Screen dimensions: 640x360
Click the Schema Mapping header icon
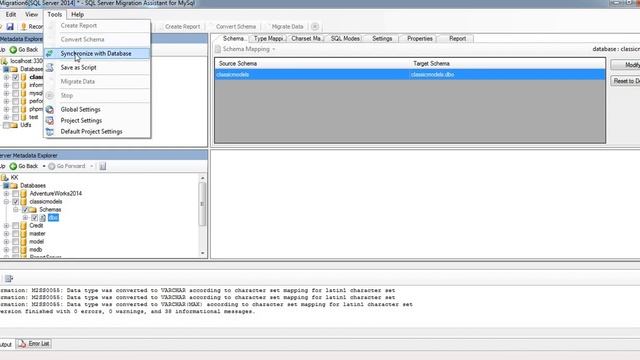pos(218,49)
